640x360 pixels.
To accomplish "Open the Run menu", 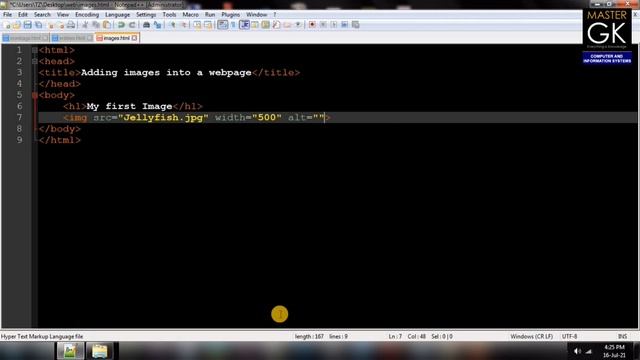I will click(210, 15).
